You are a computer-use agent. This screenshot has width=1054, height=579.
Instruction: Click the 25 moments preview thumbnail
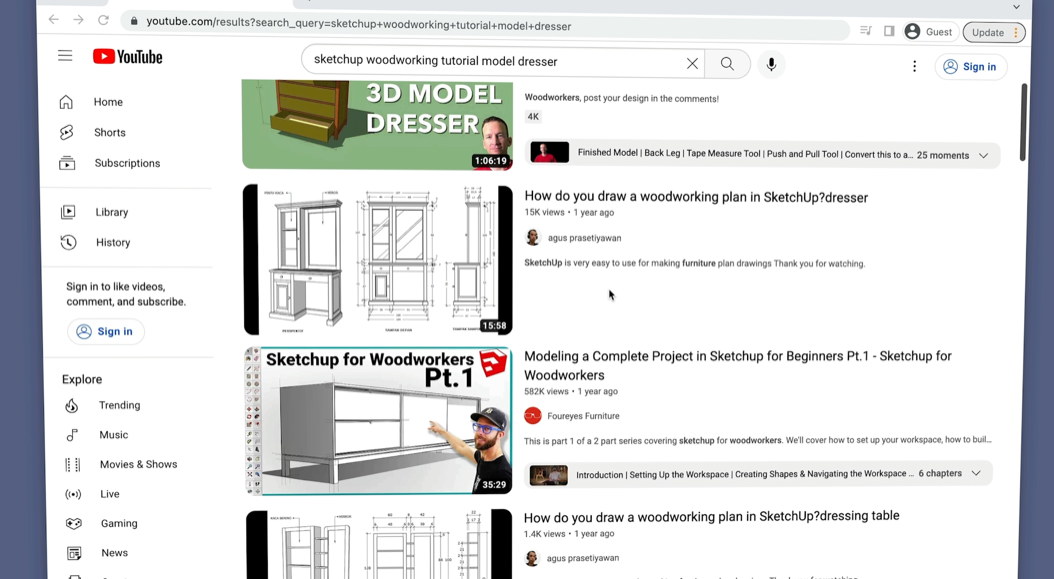point(549,153)
